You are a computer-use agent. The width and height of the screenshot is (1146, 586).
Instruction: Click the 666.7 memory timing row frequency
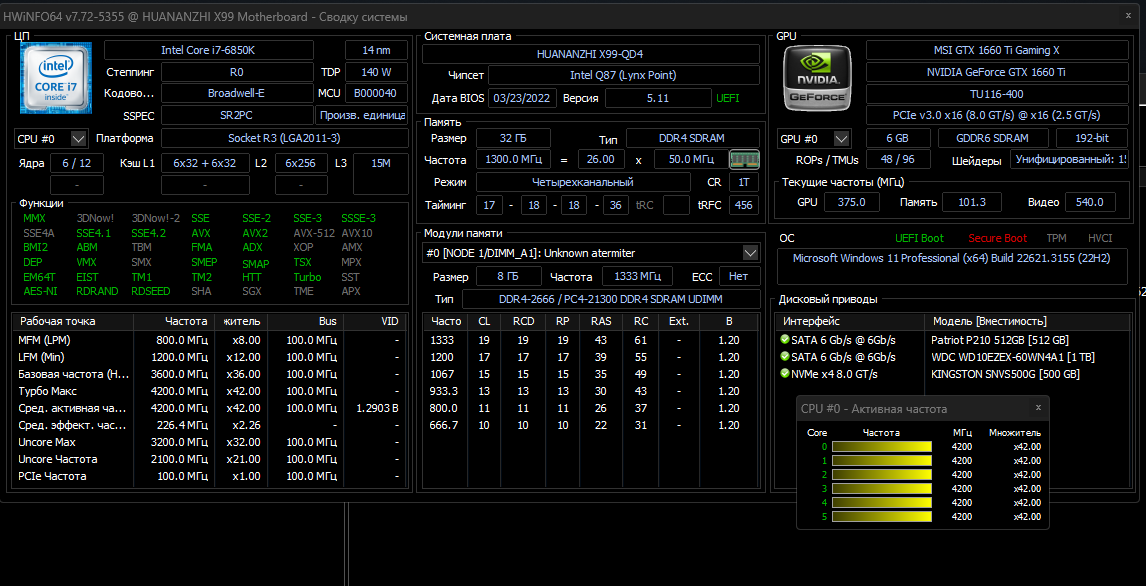[x=444, y=425]
